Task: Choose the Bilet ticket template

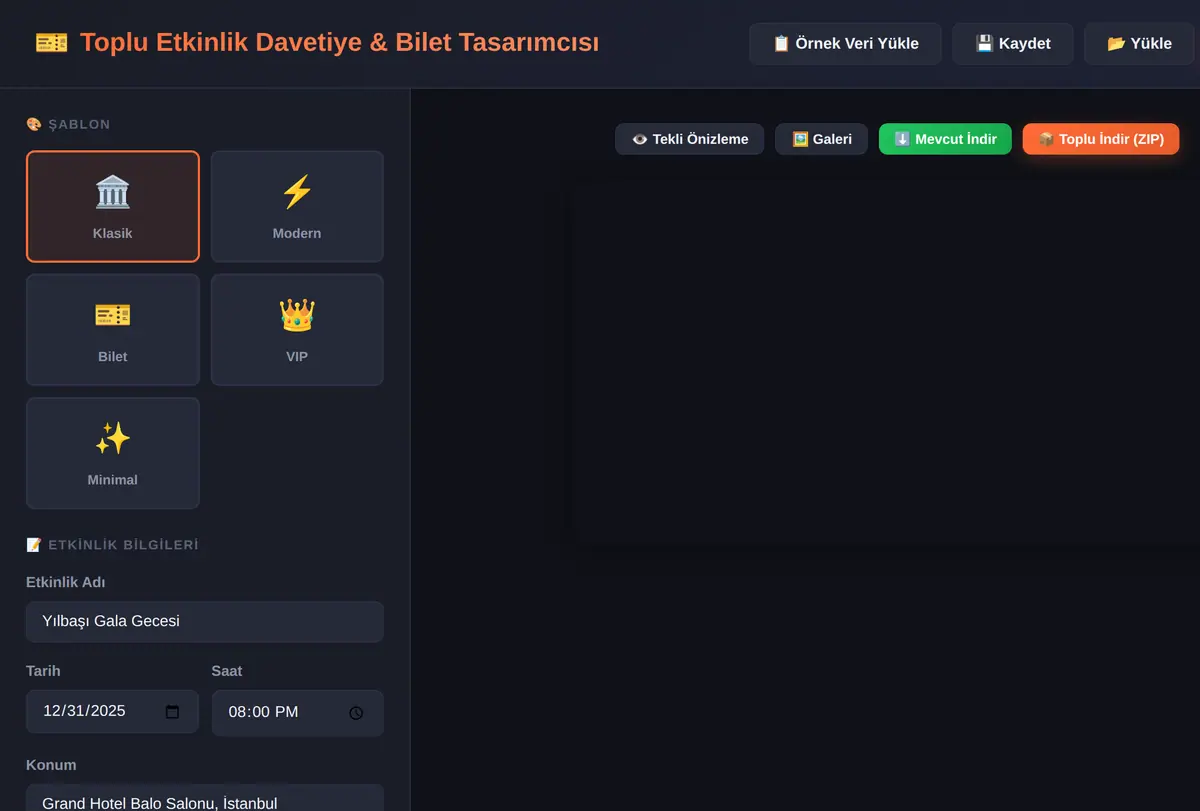Action: 113,329
